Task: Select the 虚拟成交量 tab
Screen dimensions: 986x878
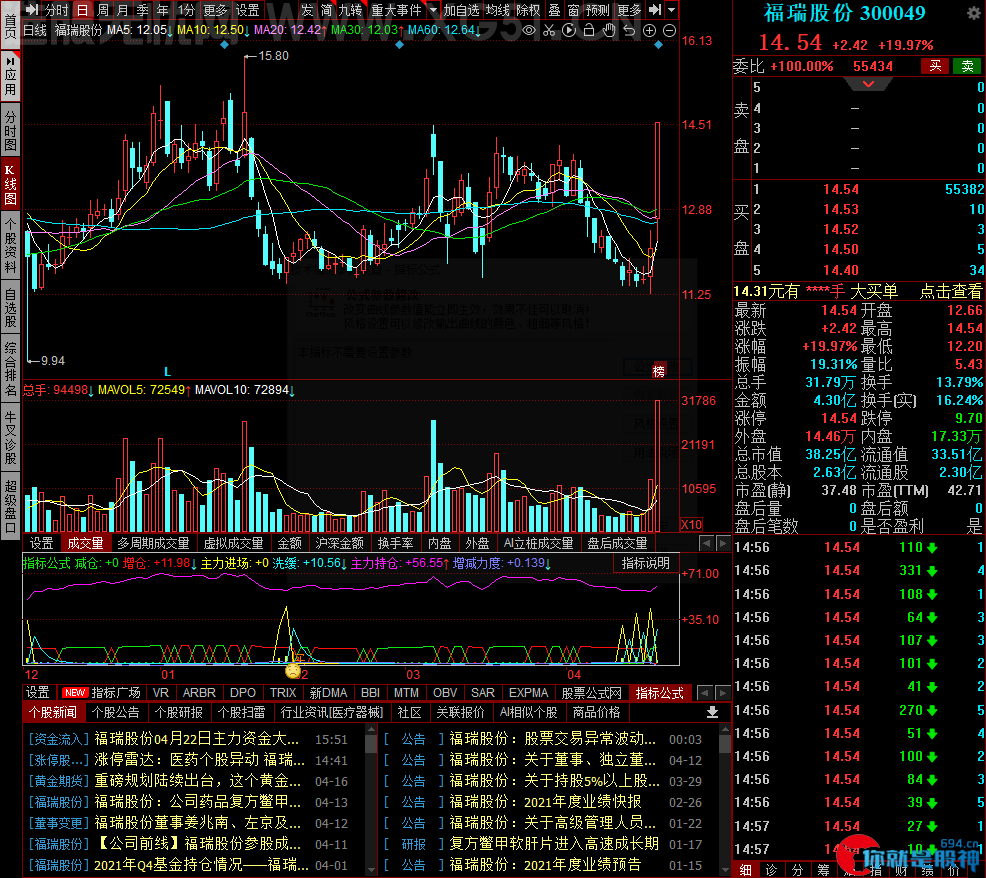Action: (233, 543)
